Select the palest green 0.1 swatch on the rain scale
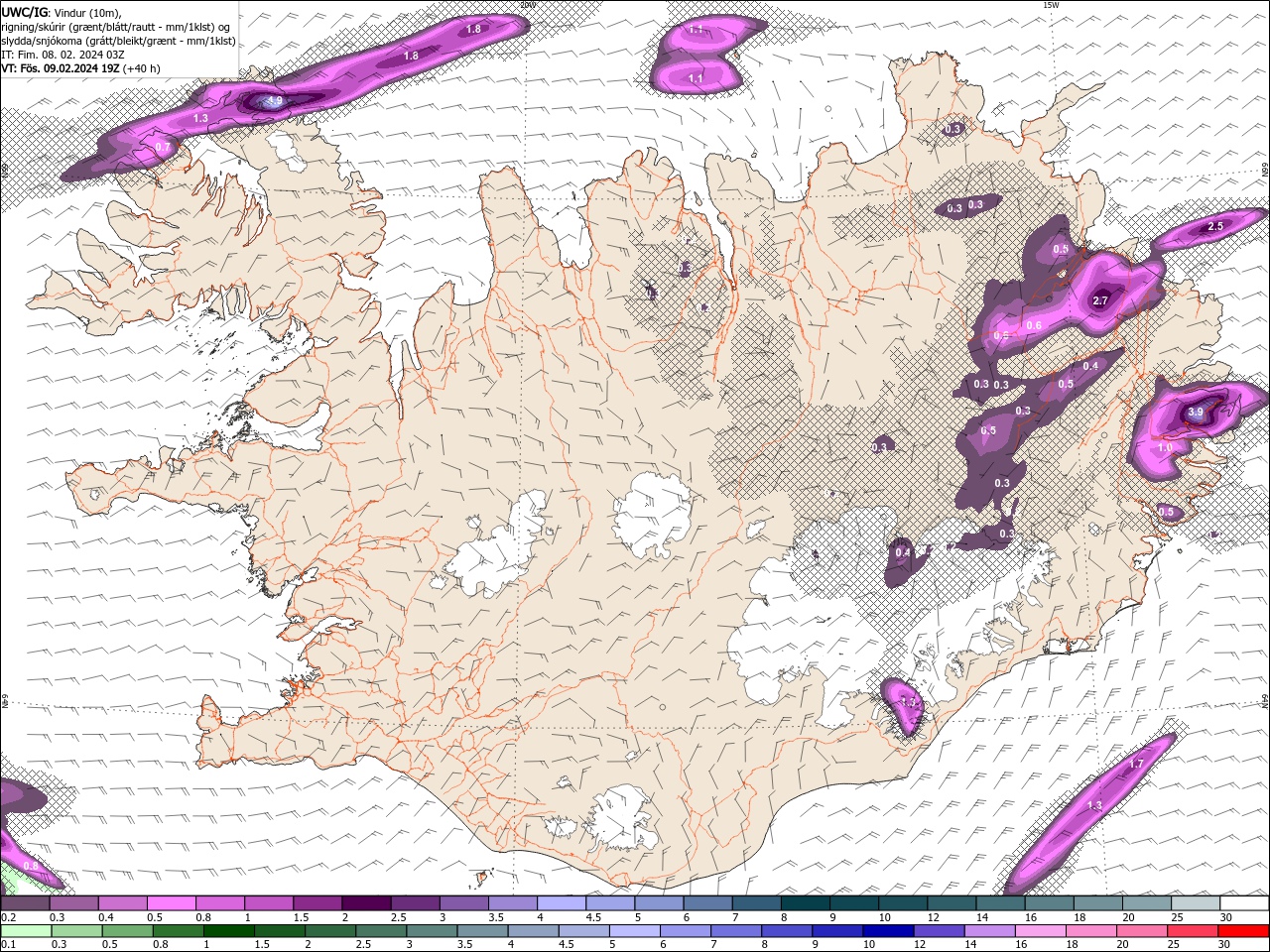Image resolution: width=1270 pixels, height=952 pixels. pos(25,930)
